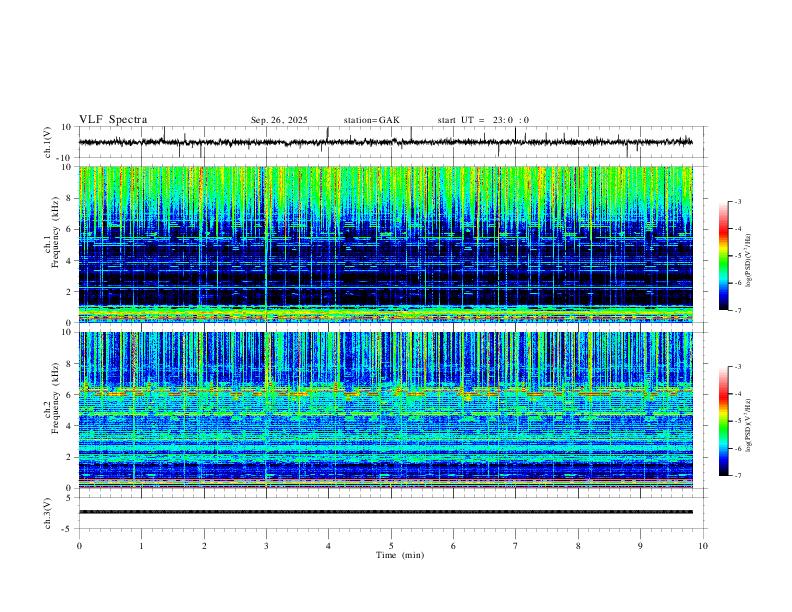Click the "-5" label on ch.1 colorbar
The height and width of the screenshot is (612, 792).
(737, 256)
